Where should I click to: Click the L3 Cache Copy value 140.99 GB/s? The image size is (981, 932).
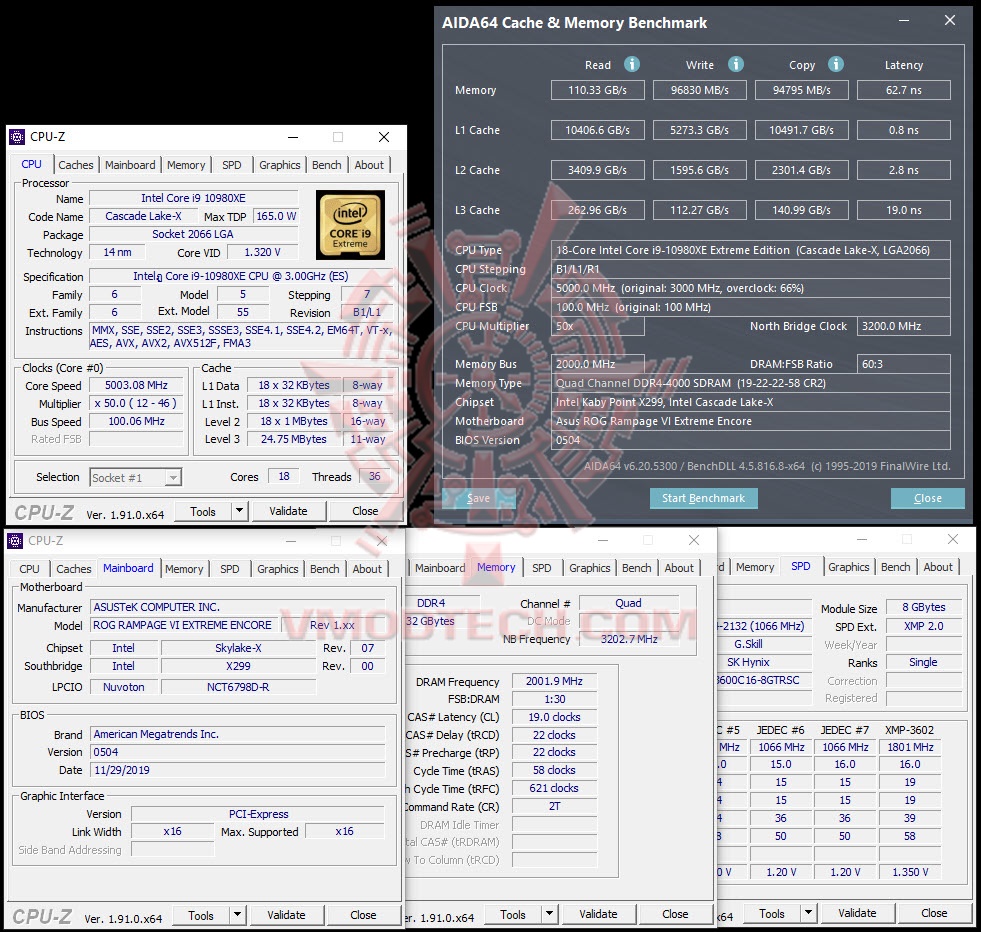[801, 210]
